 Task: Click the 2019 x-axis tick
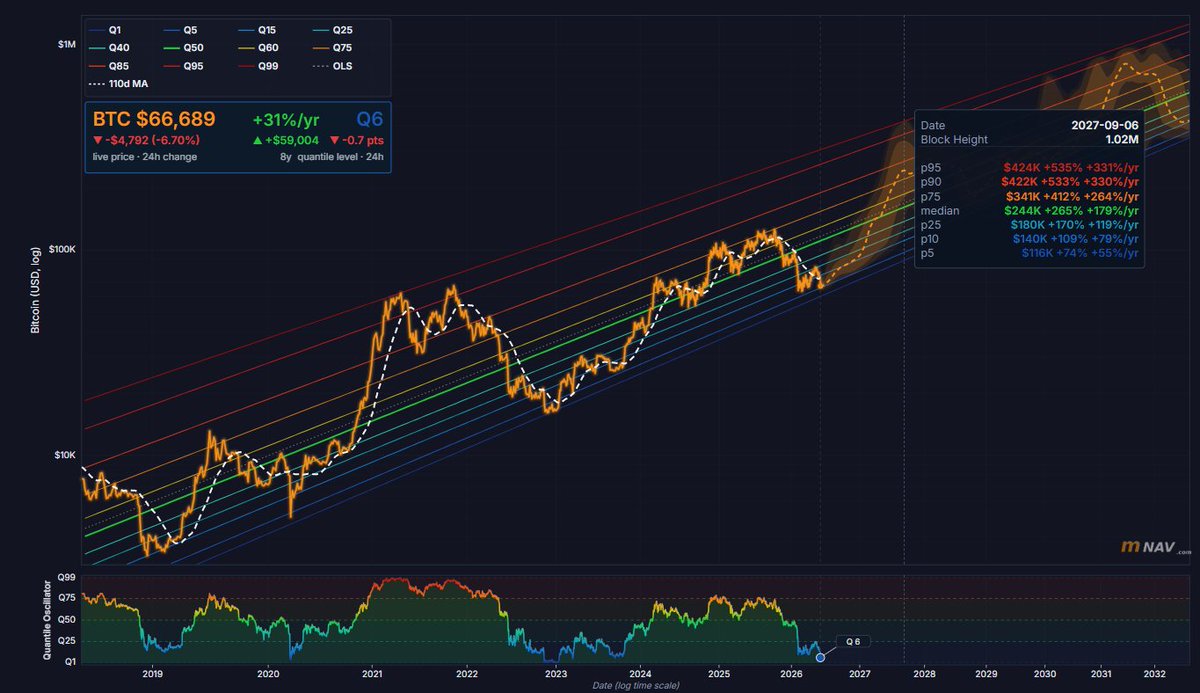pos(152,676)
